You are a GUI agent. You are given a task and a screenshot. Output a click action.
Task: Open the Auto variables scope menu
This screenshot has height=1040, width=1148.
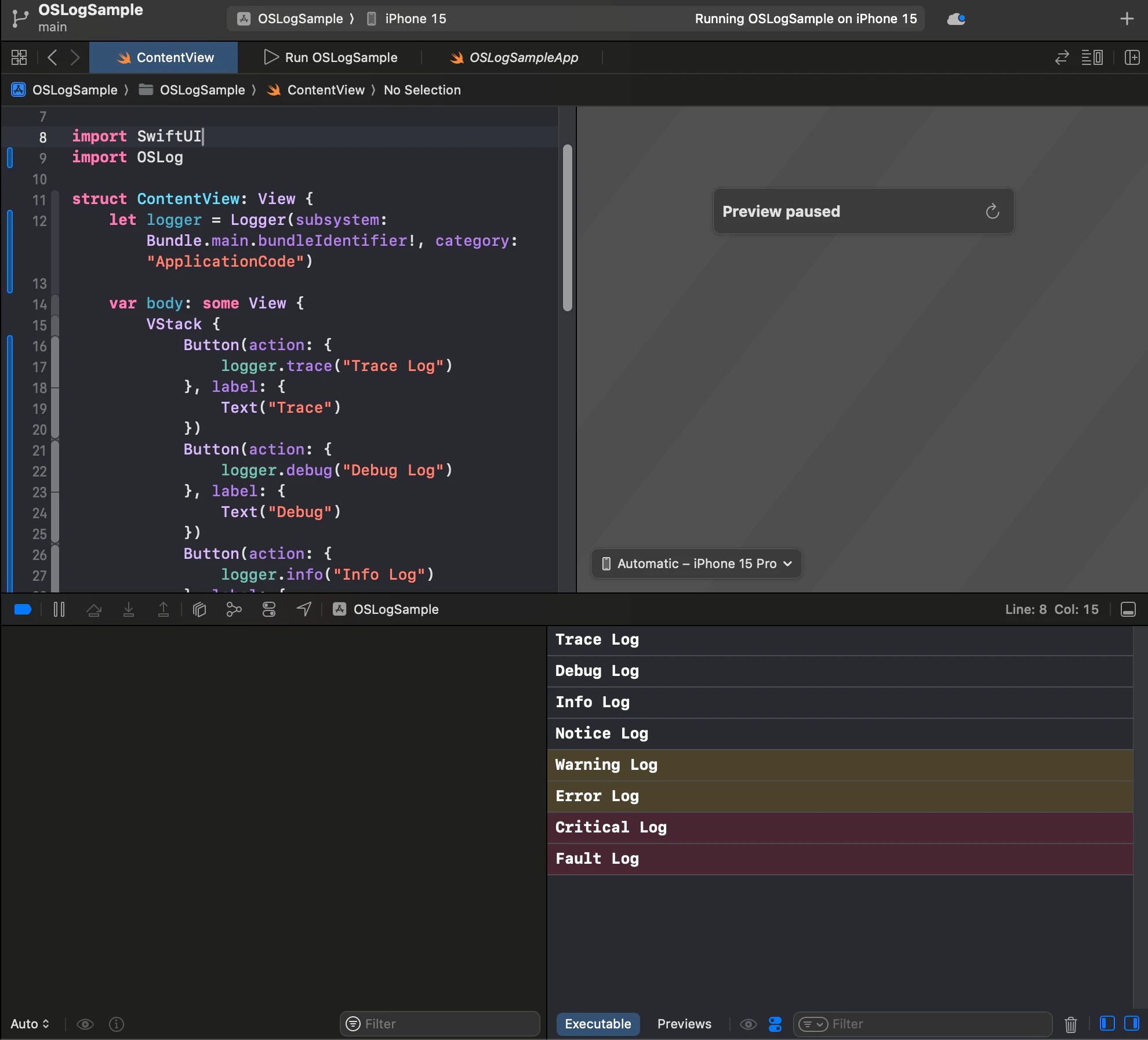pos(30,1024)
